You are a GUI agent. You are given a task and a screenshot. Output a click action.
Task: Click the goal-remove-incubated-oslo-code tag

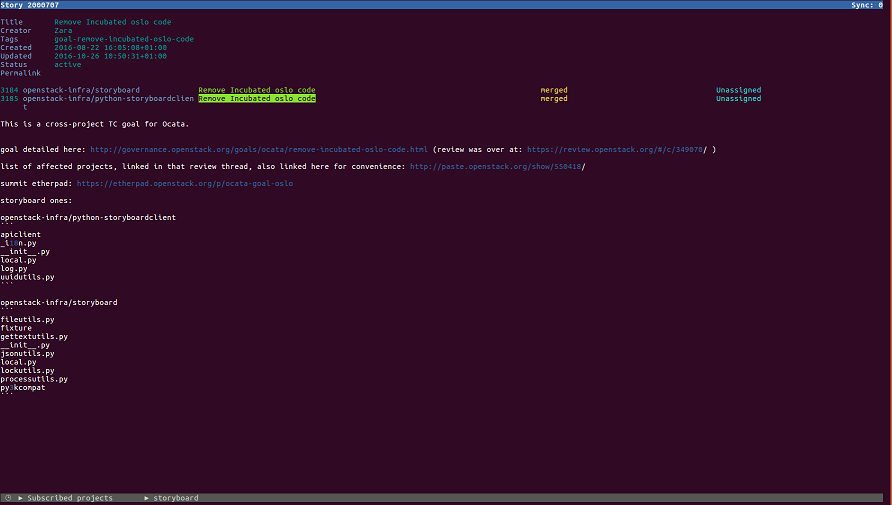(x=124, y=39)
